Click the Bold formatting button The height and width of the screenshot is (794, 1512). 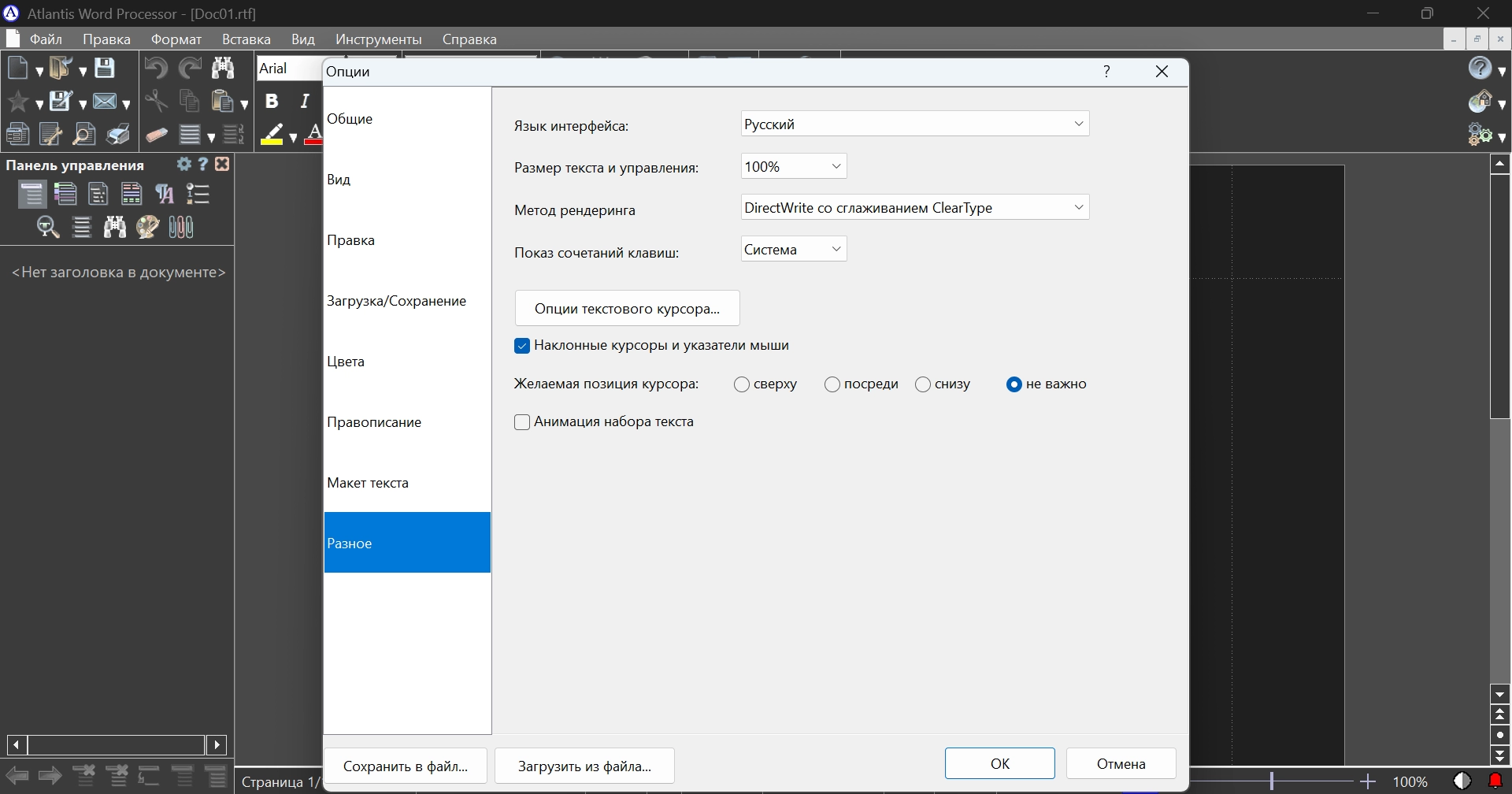pos(272,102)
